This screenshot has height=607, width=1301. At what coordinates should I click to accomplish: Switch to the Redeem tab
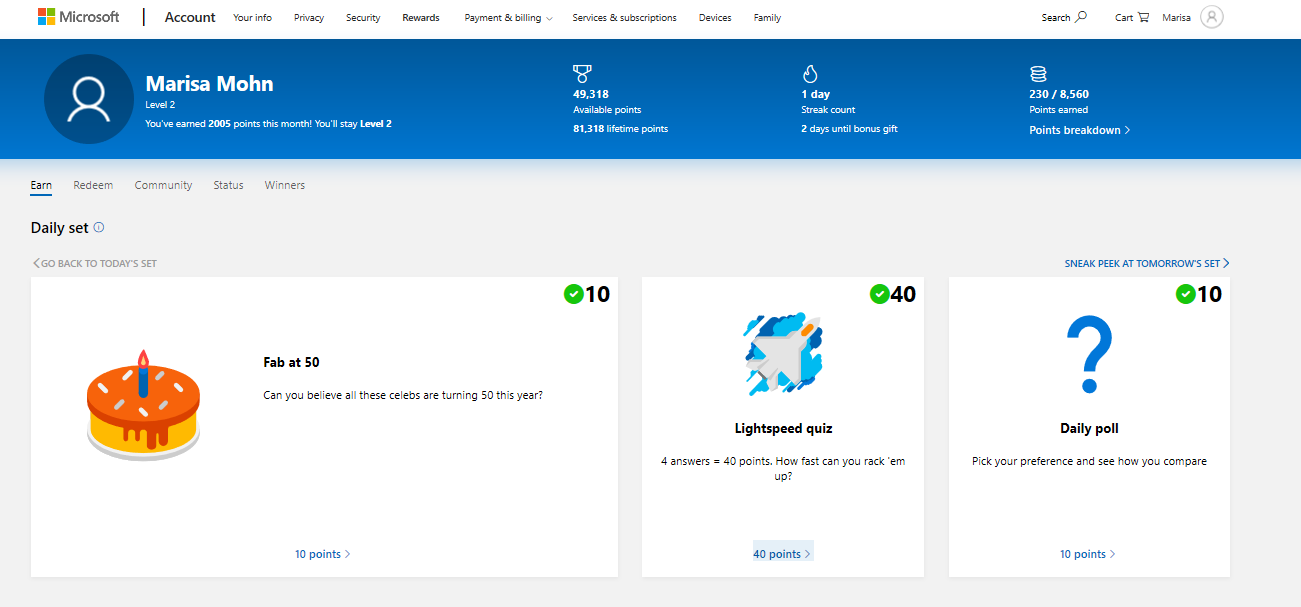point(93,185)
